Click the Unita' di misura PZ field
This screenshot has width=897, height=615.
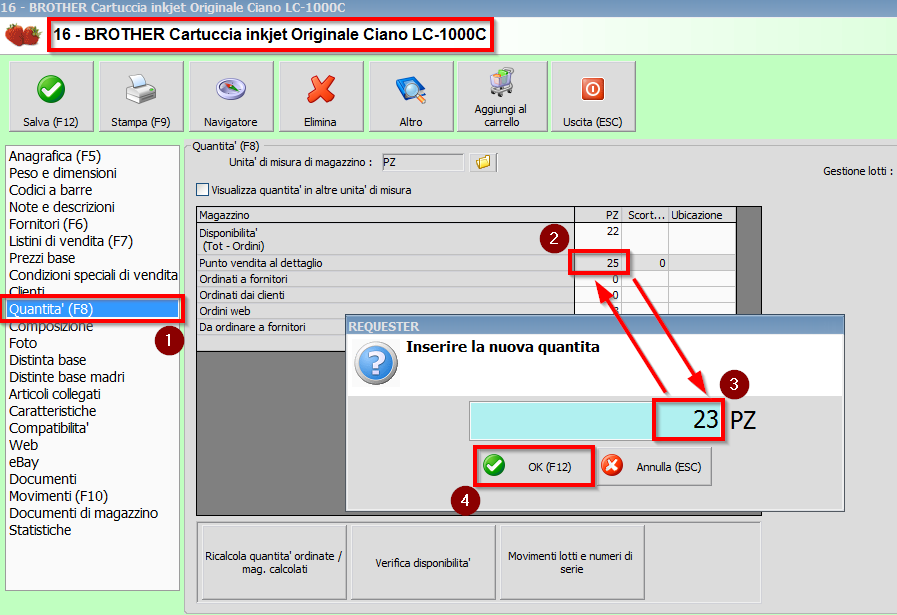coord(422,162)
